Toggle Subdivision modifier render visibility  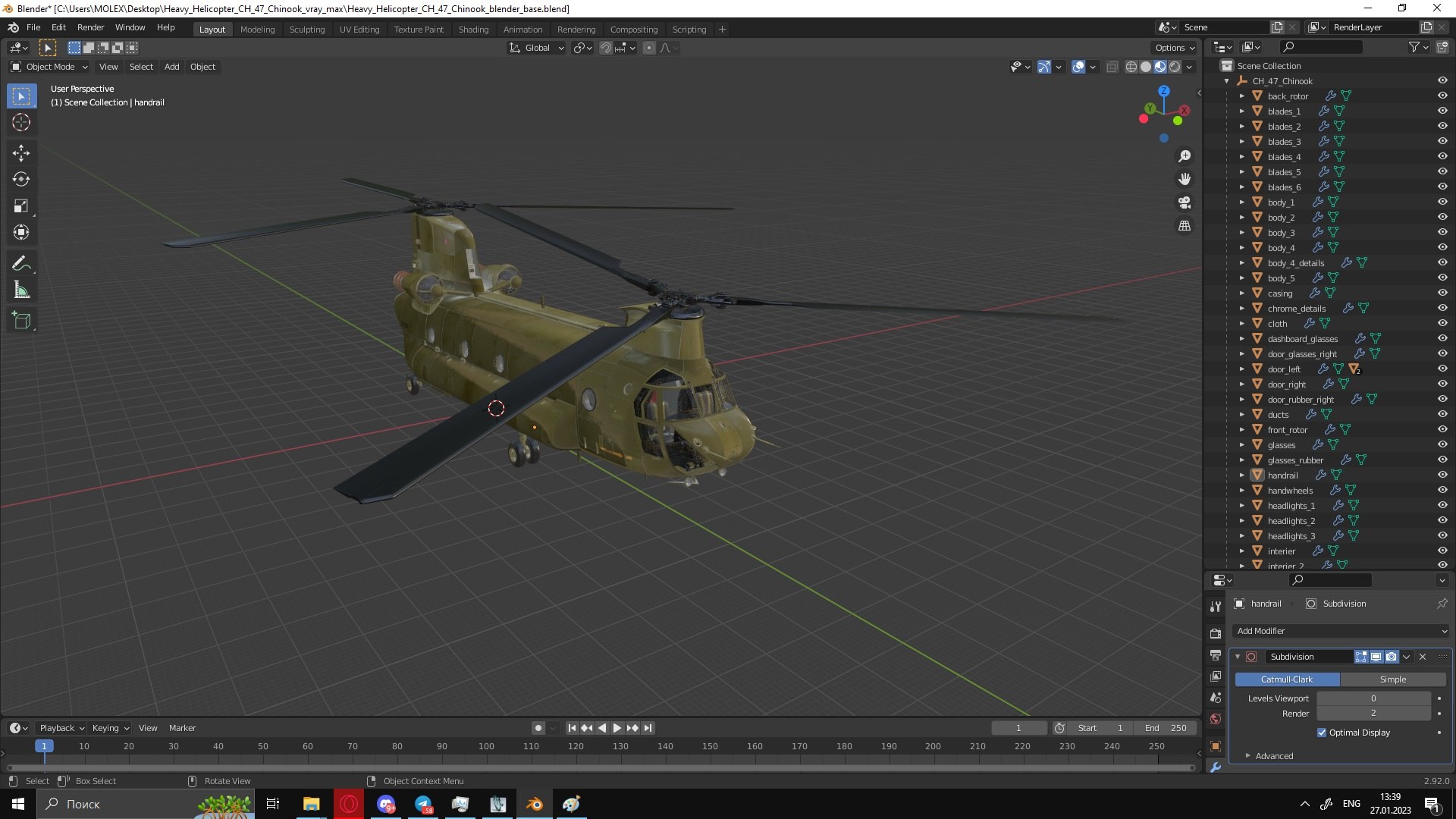point(1391,657)
